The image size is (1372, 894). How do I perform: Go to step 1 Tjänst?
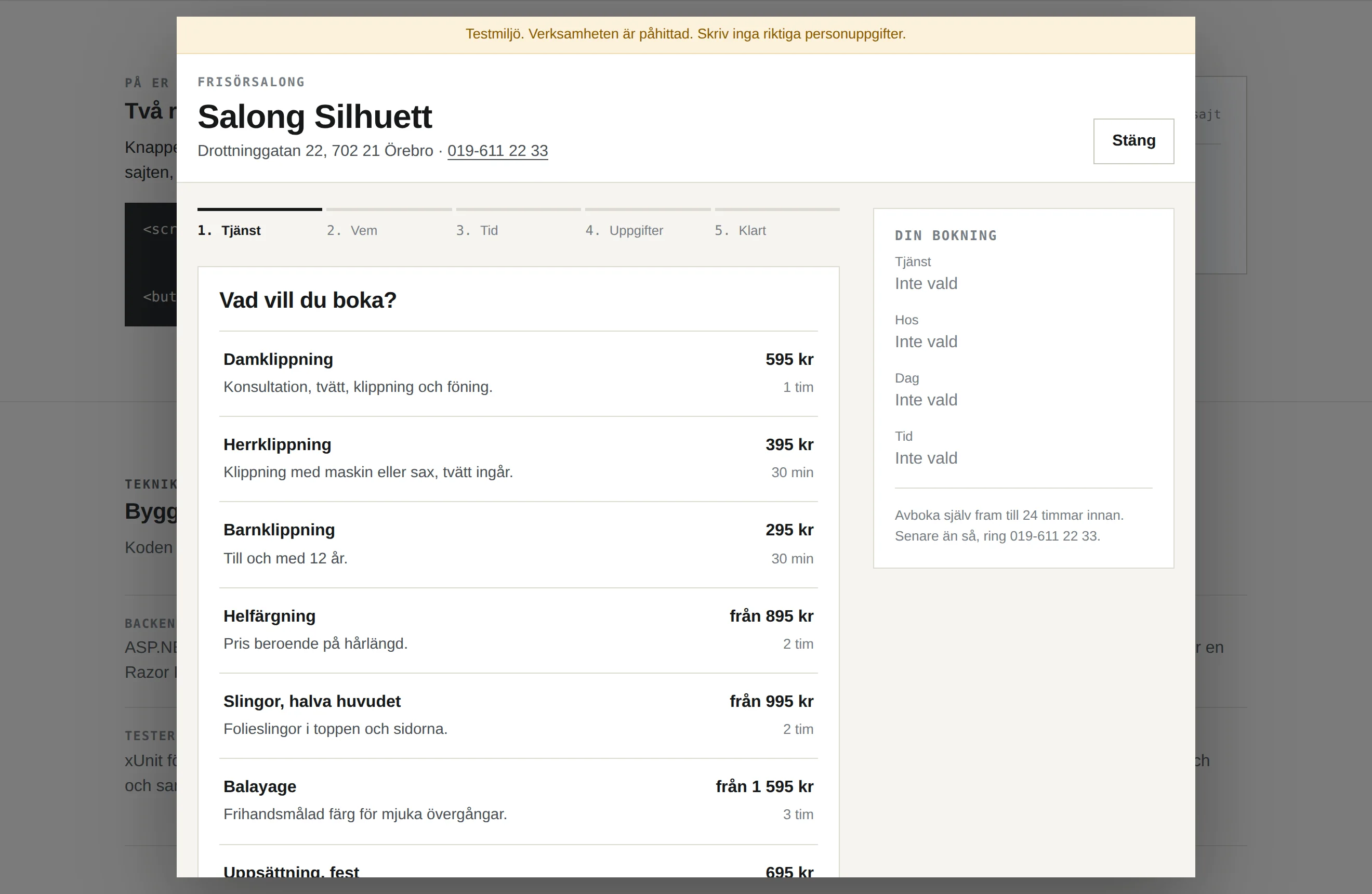point(259,223)
